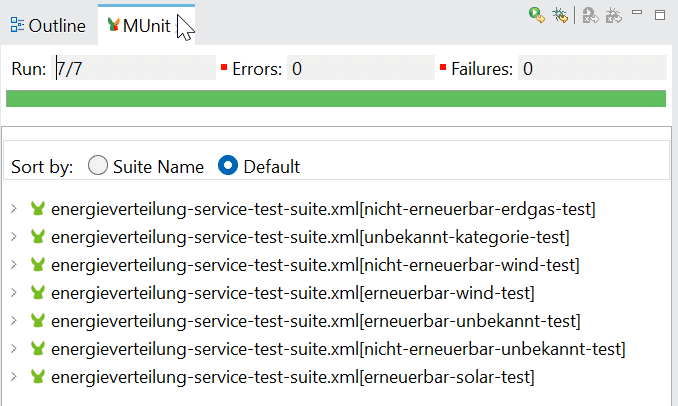Click the red Failures indicator icon

click(443, 67)
